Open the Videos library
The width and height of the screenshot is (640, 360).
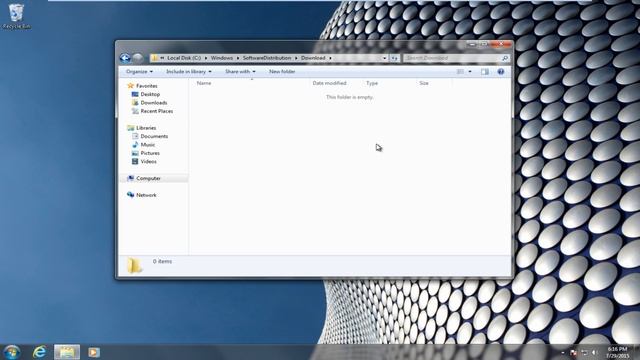point(149,162)
